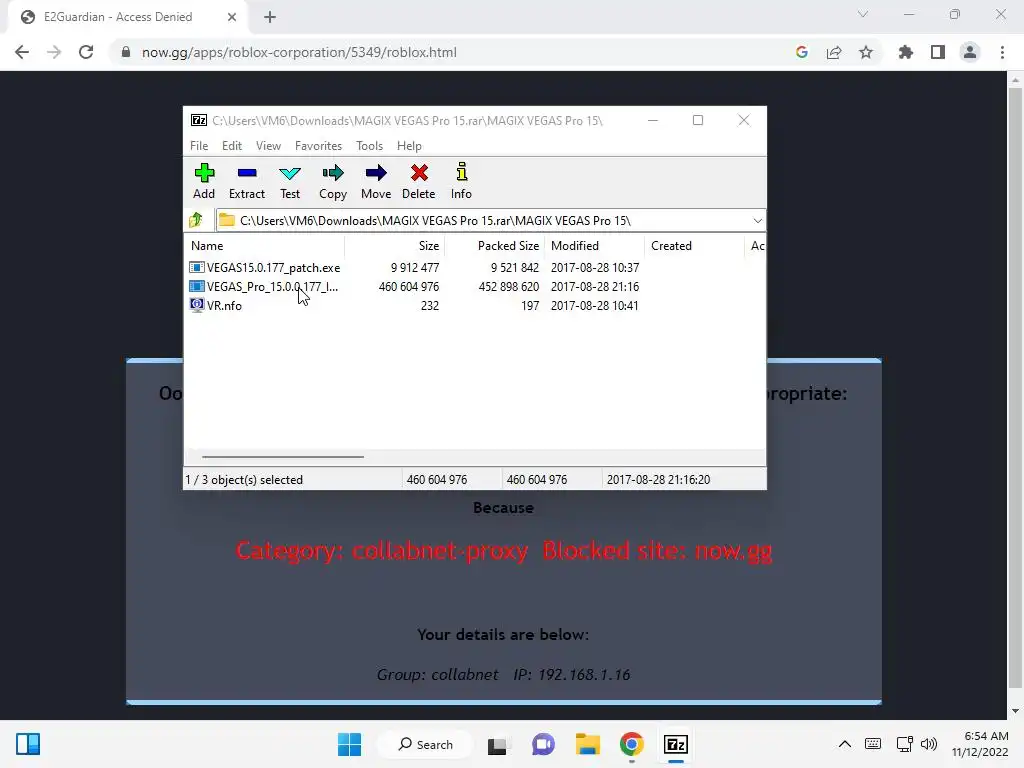Sort by the Size column header
The image size is (1024, 768).
(x=394, y=246)
